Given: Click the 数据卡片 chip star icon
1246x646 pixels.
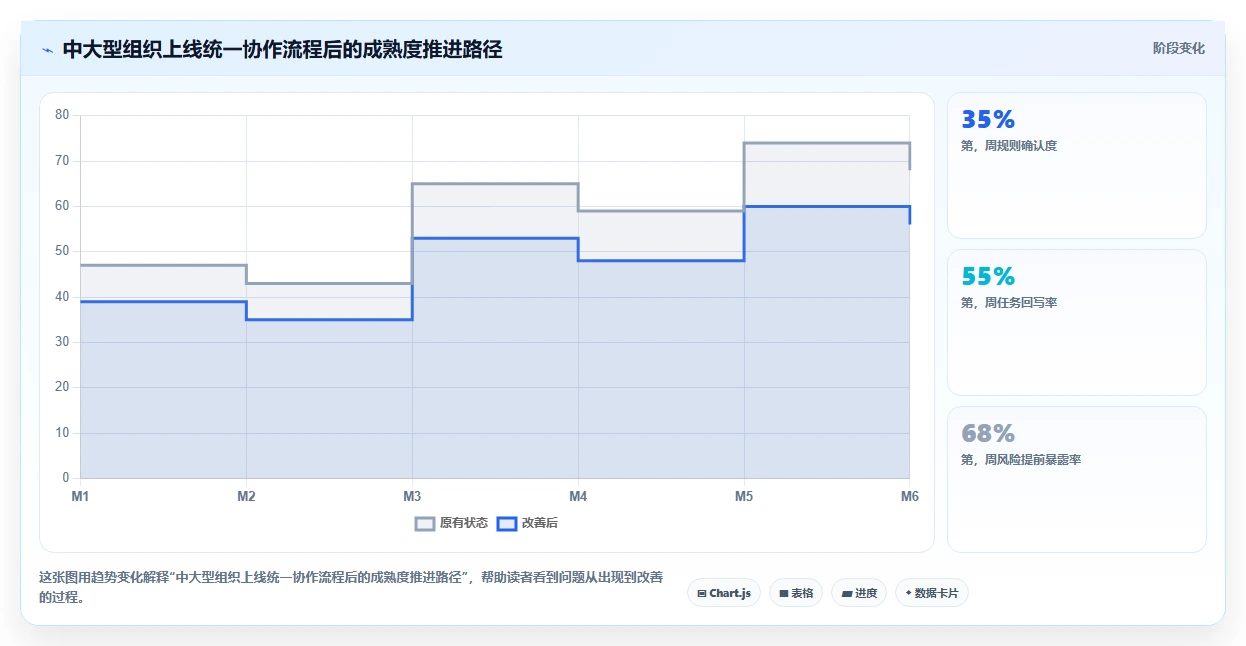Looking at the screenshot, I should tap(908, 593).
